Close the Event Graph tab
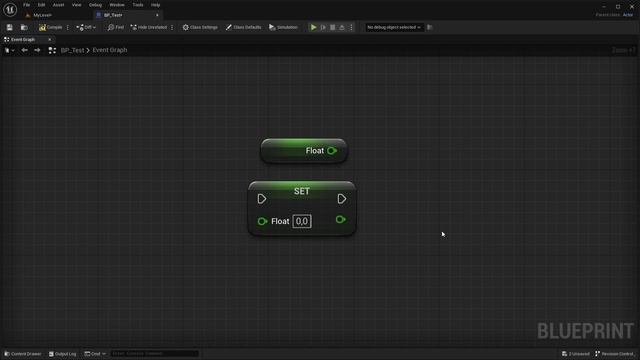Image resolution: width=640 pixels, height=360 pixels. pos(50,40)
